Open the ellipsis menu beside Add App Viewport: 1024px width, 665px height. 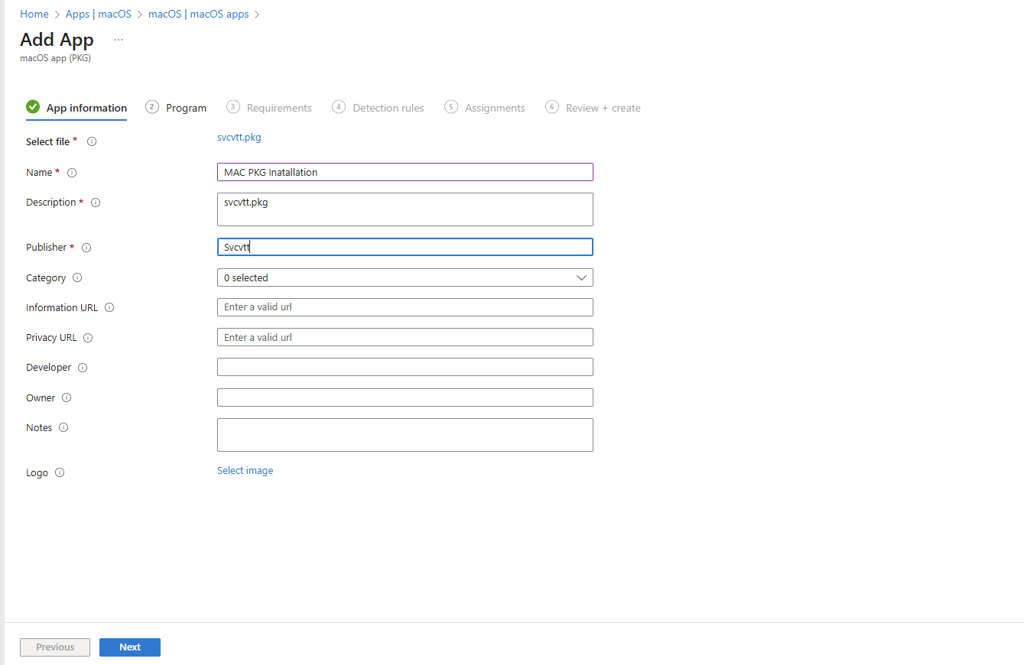118,40
